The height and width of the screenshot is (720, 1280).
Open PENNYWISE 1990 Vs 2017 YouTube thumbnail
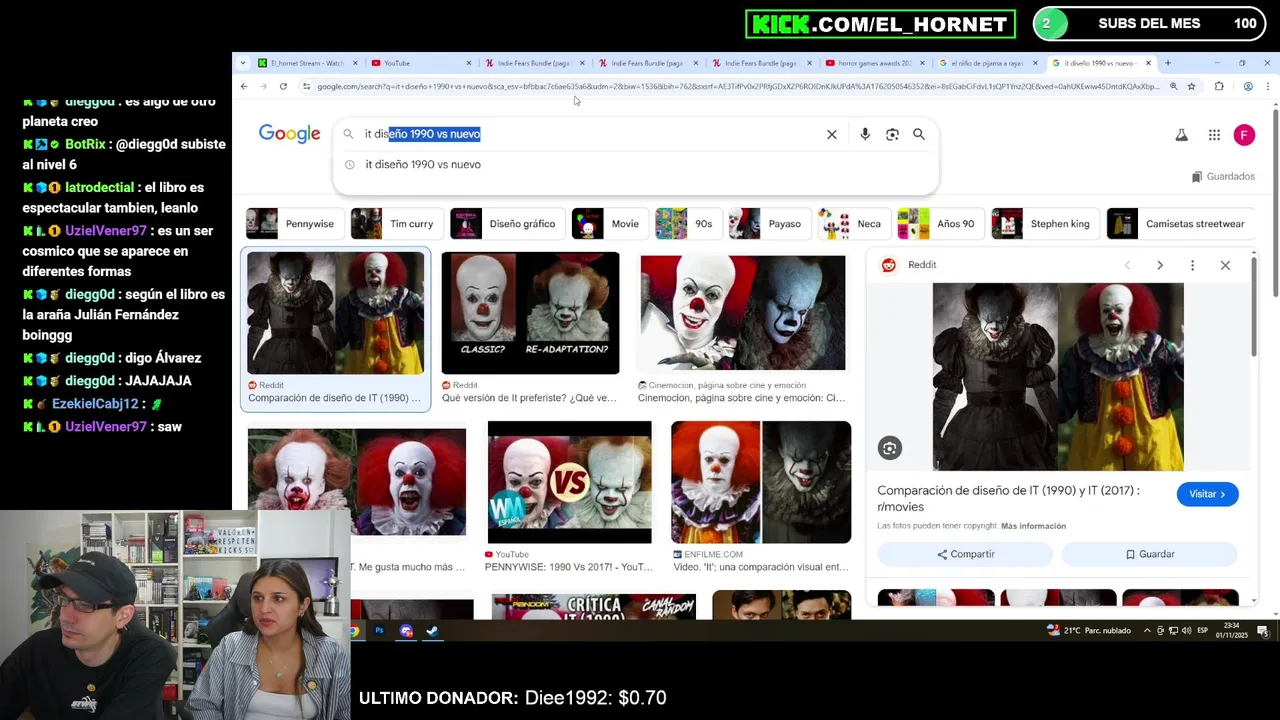tap(569, 482)
